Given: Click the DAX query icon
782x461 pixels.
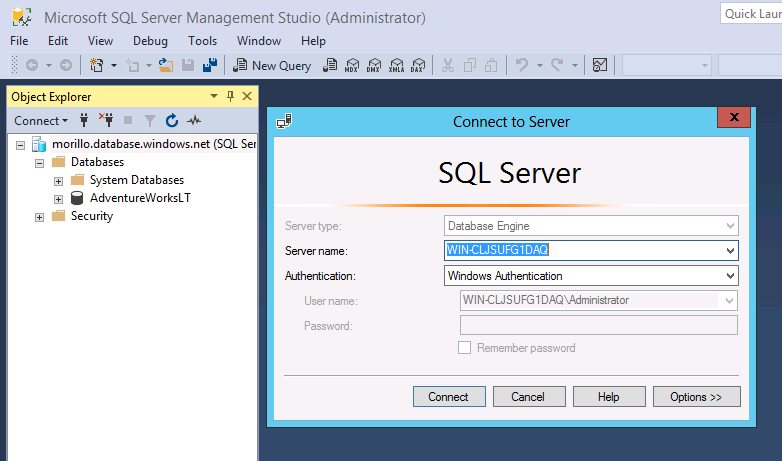Looking at the screenshot, I should [418, 65].
